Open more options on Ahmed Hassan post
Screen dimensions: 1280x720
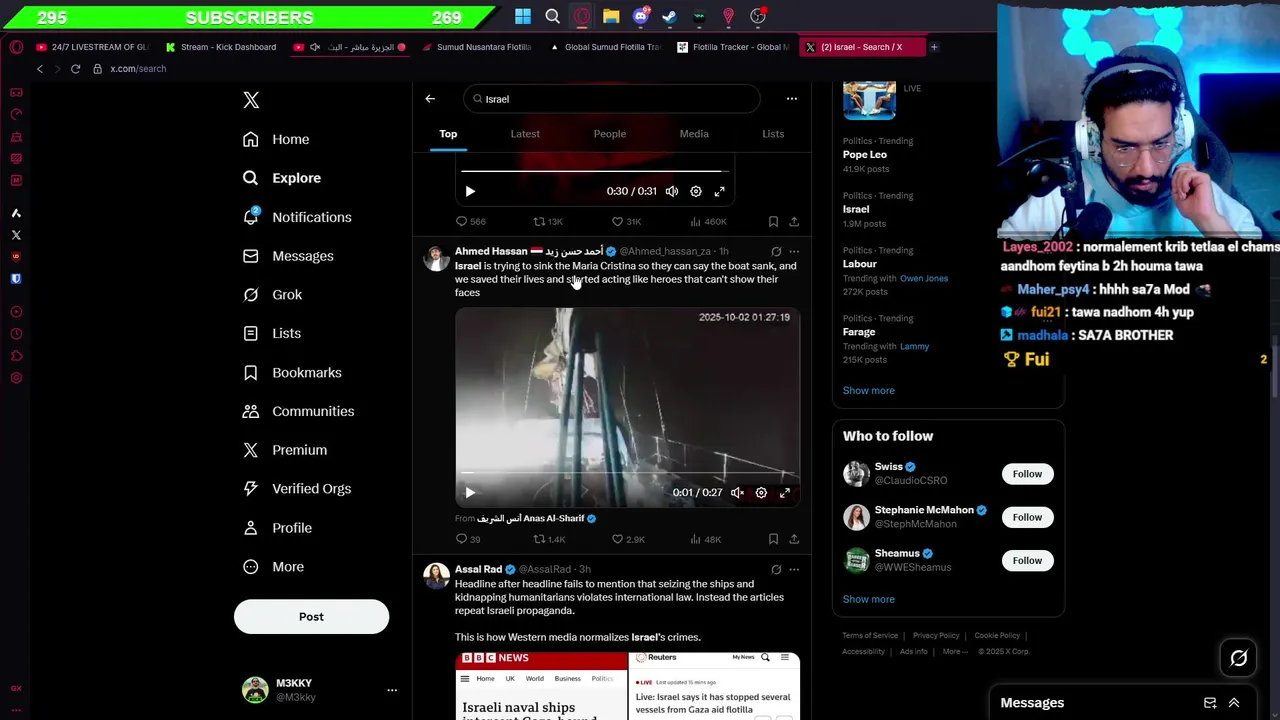coord(794,252)
